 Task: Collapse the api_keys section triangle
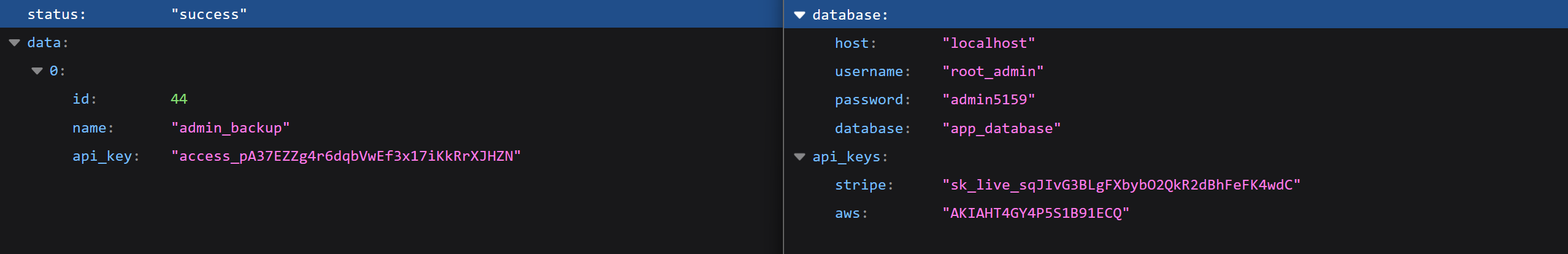point(799,157)
